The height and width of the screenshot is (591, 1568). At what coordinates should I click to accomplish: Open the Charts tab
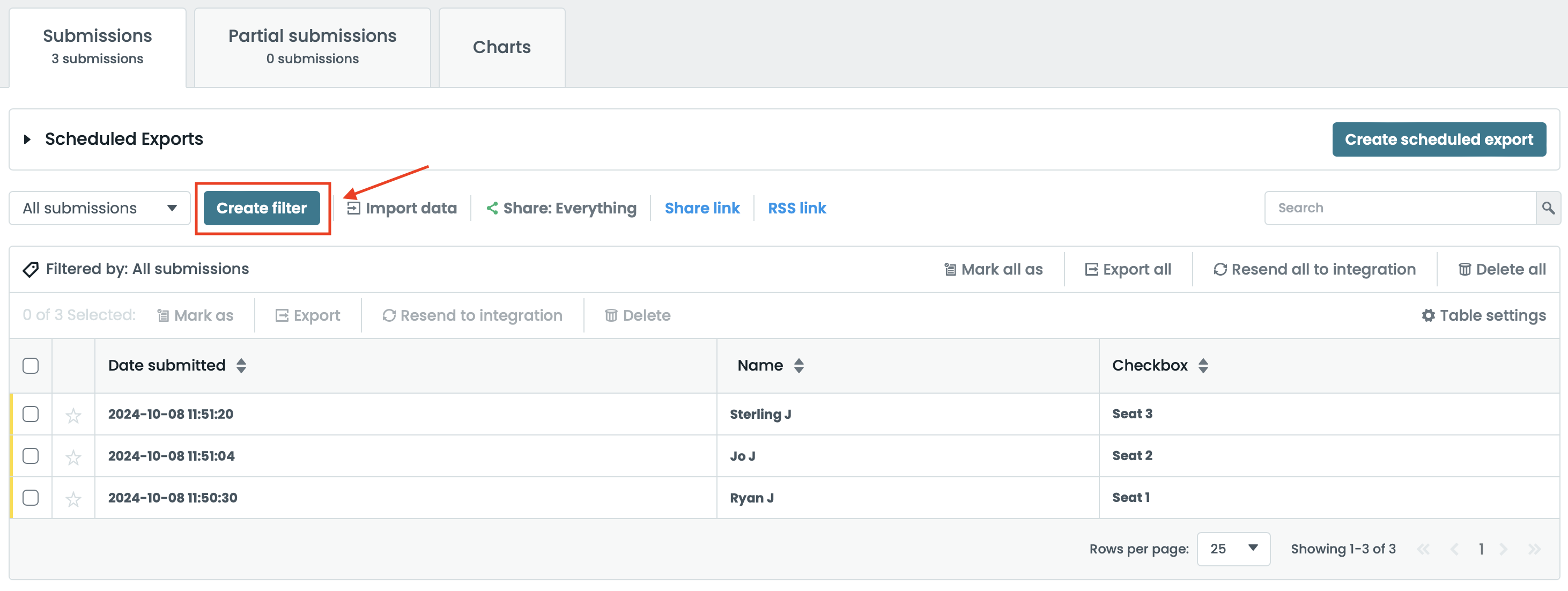click(x=501, y=46)
